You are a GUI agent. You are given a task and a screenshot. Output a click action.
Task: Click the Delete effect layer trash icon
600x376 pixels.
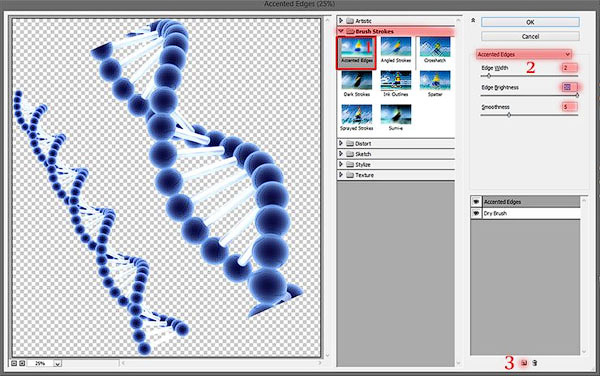(x=535, y=363)
